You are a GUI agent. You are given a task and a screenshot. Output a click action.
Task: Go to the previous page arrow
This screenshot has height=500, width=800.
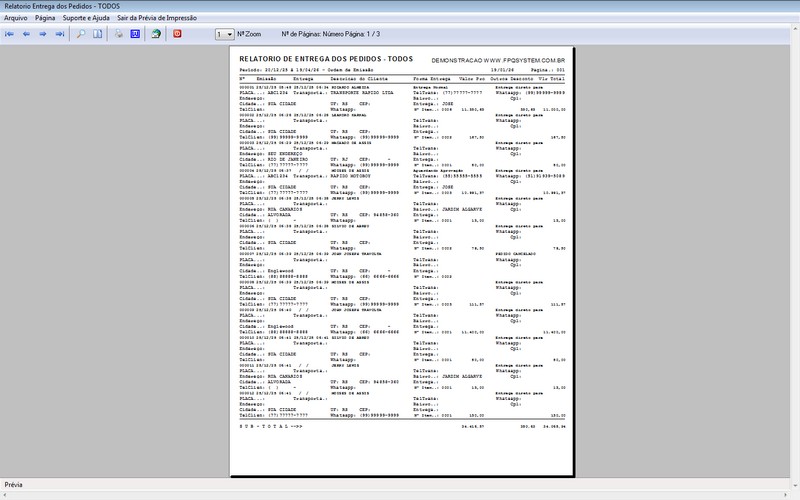pyautogui.click(x=26, y=34)
